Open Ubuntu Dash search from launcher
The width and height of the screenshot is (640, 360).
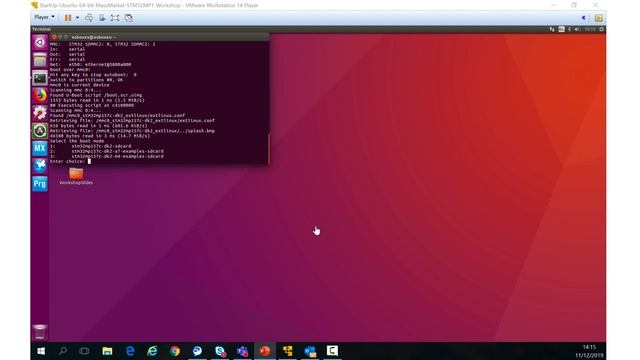(40, 42)
